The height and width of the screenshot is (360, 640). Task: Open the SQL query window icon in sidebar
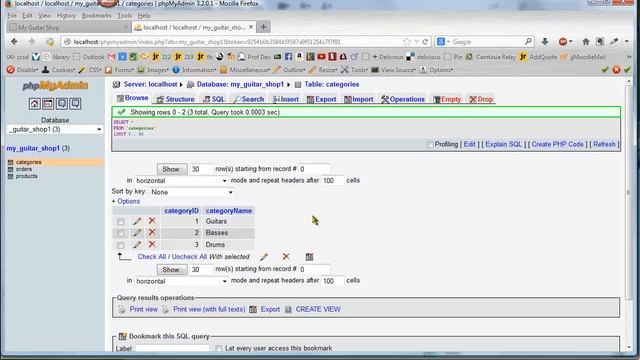pyautogui.click(x=48, y=104)
